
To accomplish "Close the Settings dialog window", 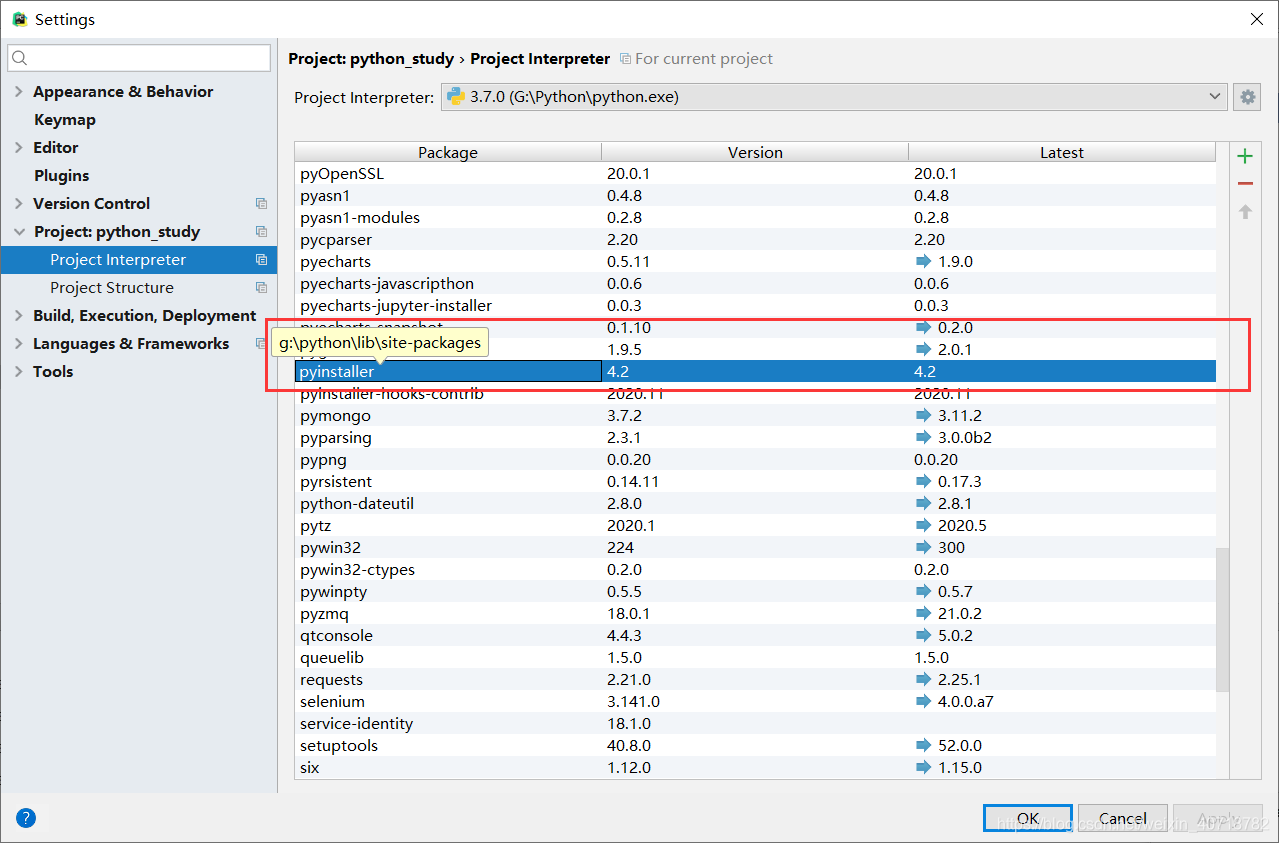I will click(x=1256, y=19).
